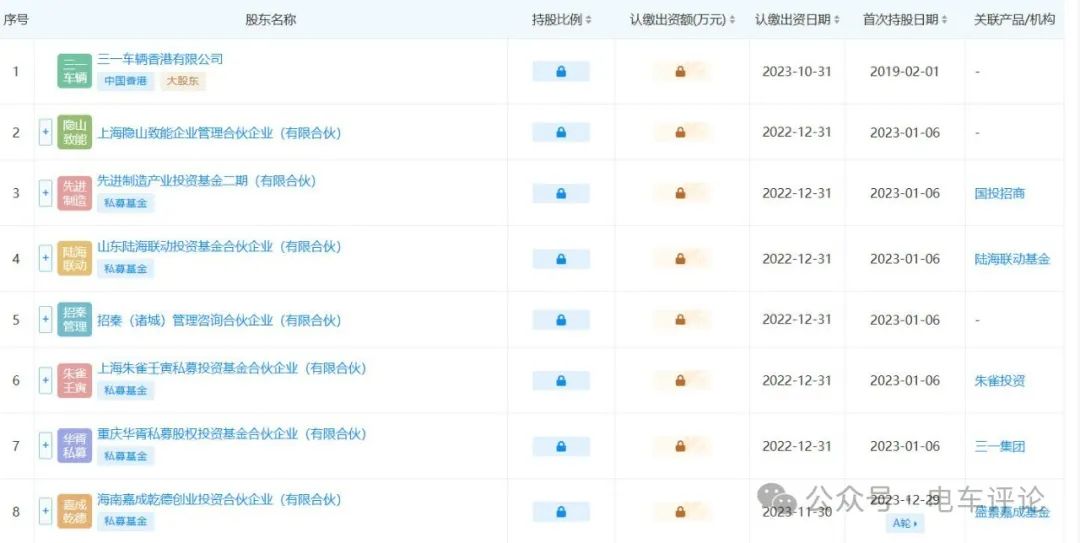
Task: Expand the 招秦（诸城）管理咨询 row
Action: point(45,320)
